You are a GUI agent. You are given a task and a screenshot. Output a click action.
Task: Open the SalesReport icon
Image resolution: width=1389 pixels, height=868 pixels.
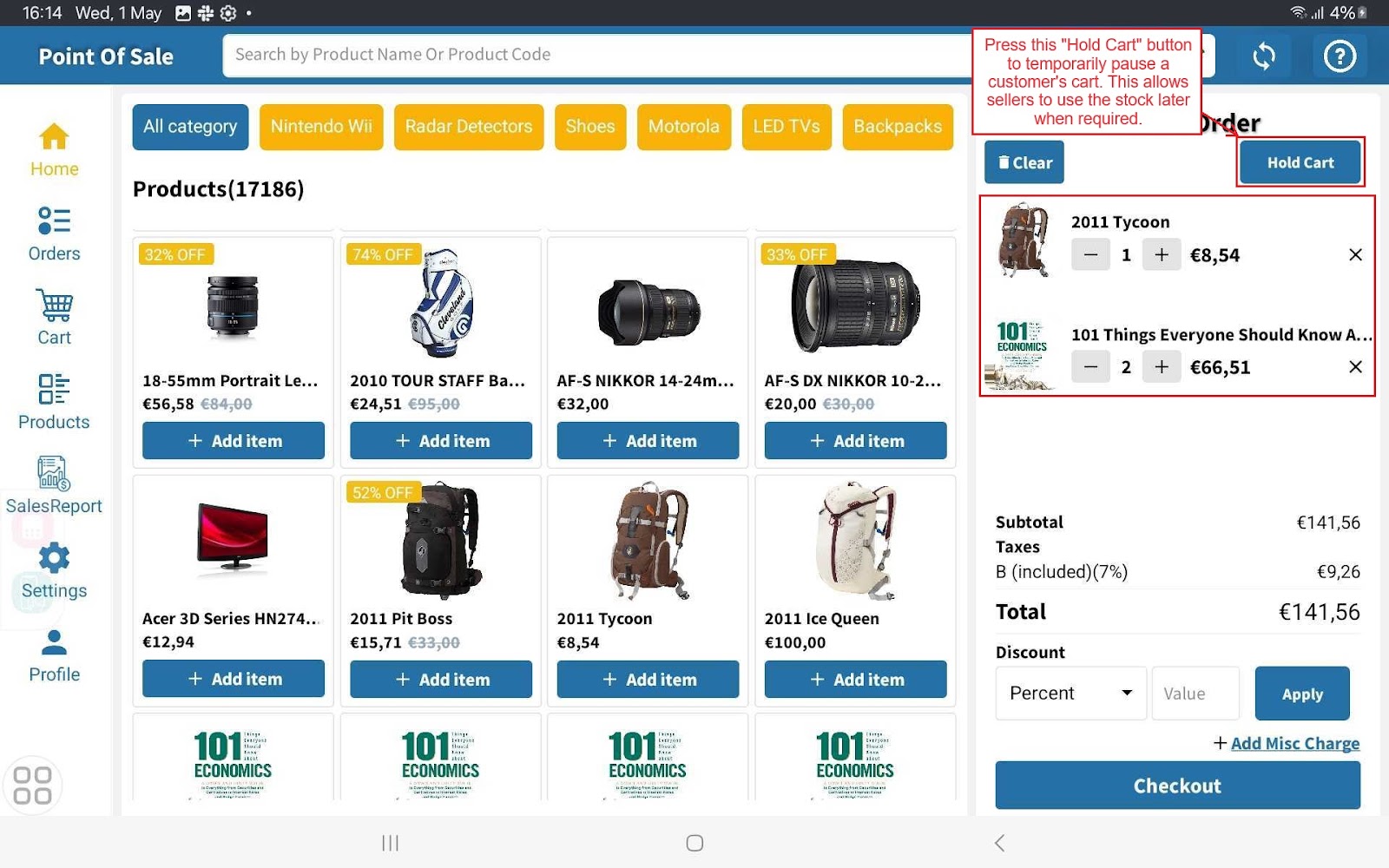click(54, 474)
